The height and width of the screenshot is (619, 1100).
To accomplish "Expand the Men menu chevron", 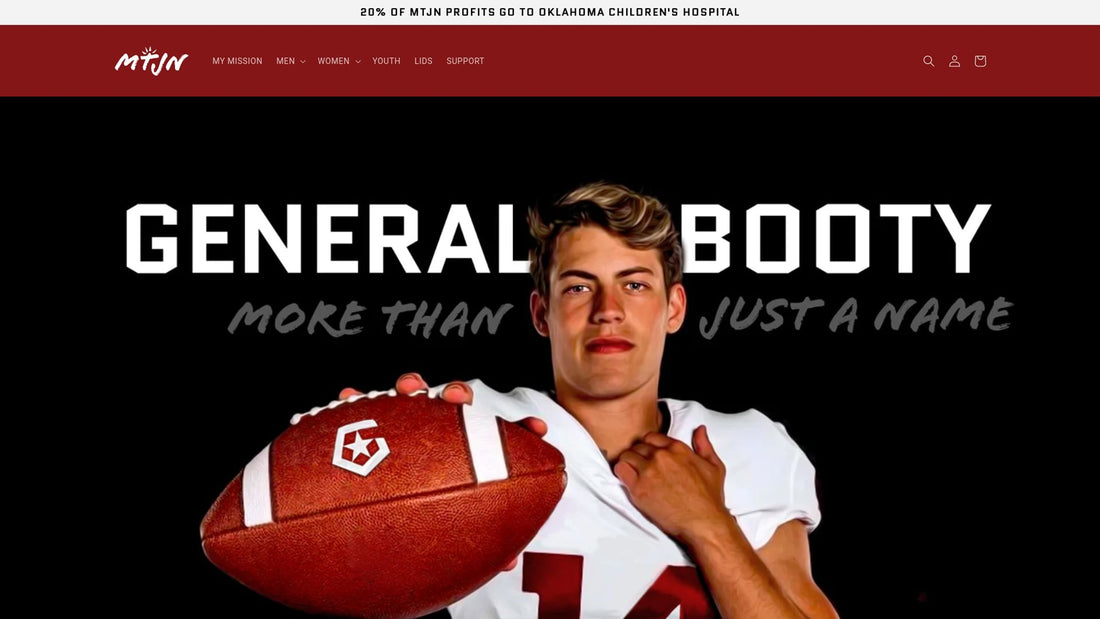I will tap(302, 62).
